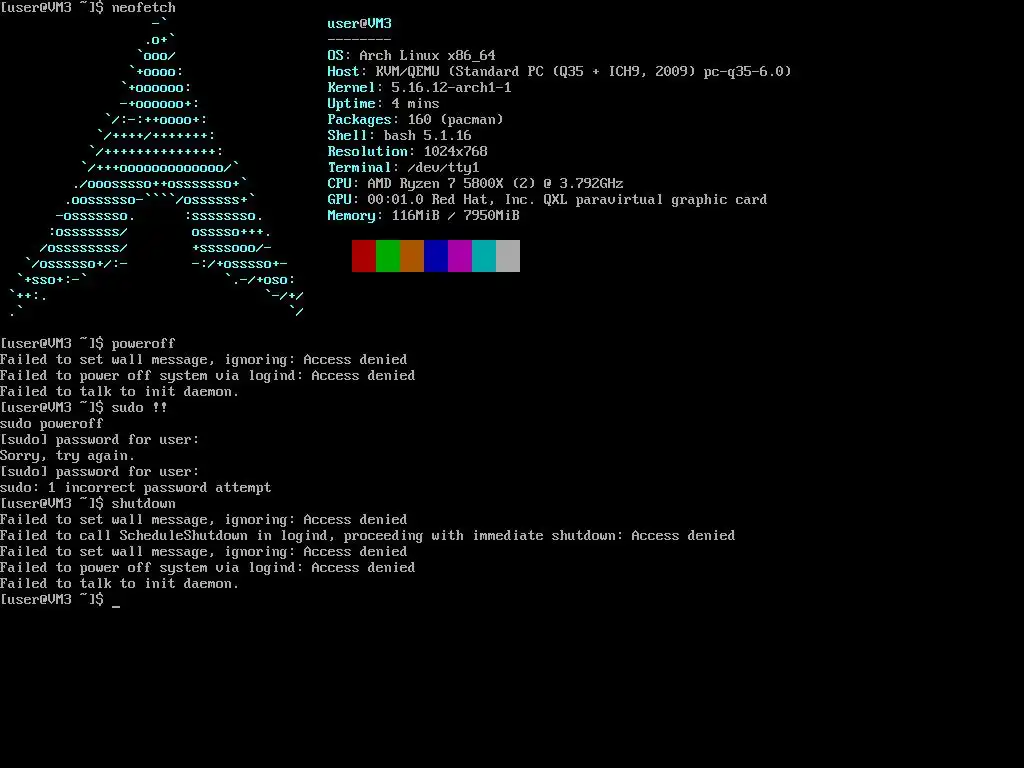Click the orange color block in neofetch palette
This screenshot has height=768, width=1024.
pyautogui.click(x=412, y=255)
